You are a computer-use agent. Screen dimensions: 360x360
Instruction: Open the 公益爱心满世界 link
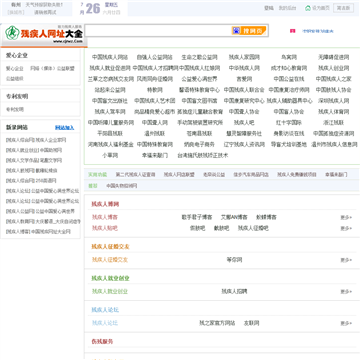[199, 79]
